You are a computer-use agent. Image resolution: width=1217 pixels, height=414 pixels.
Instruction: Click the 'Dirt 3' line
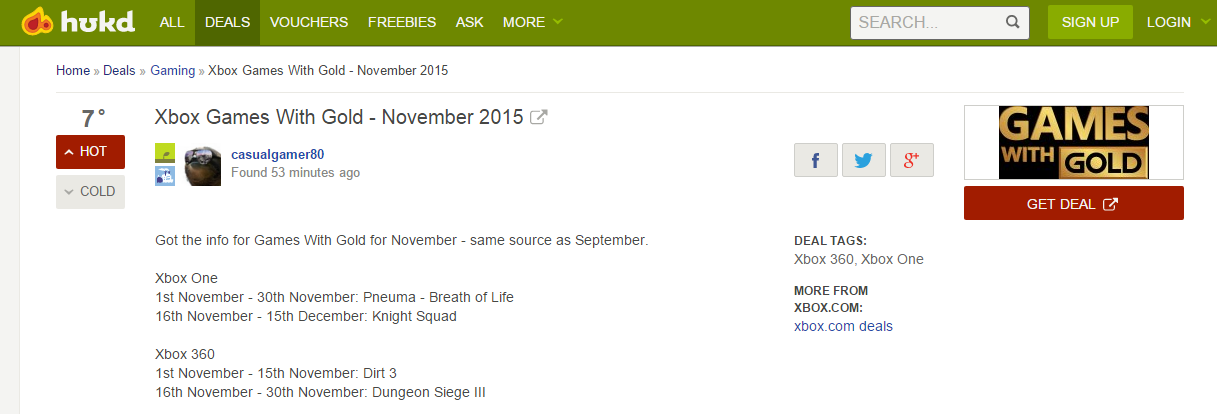pyautogui.click(x=276, y=373)
